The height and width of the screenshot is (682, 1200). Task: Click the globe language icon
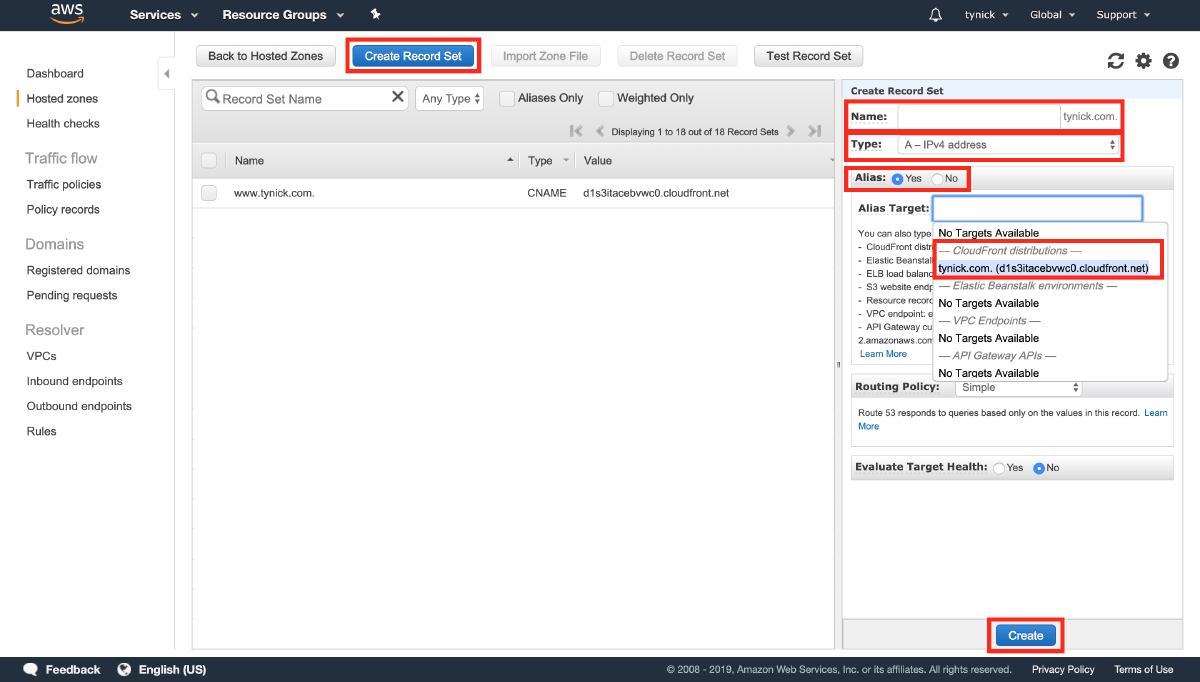point(124,669)
